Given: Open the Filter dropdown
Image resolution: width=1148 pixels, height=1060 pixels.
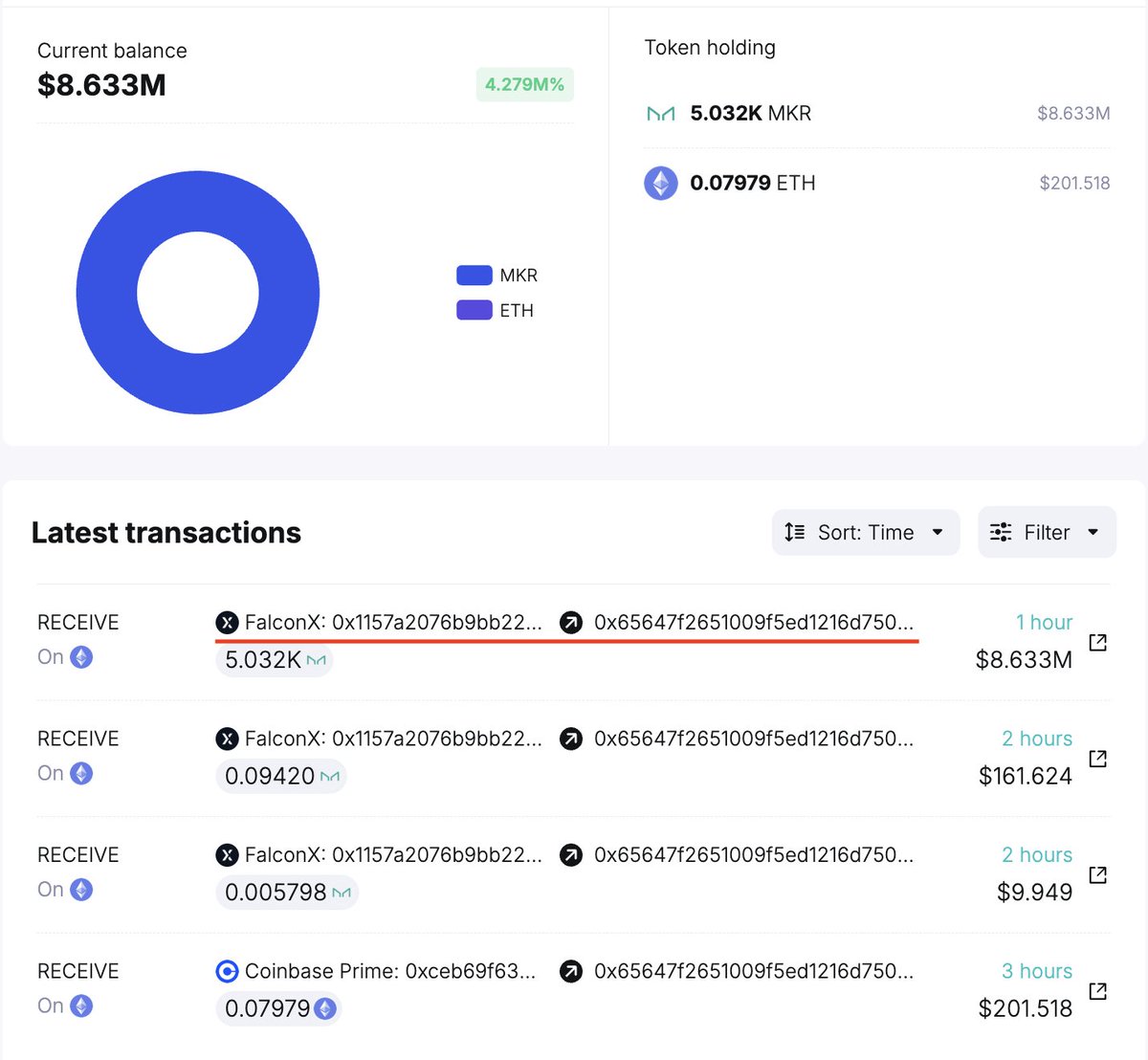Looking at the screenshot, I should coord(1047,532).
